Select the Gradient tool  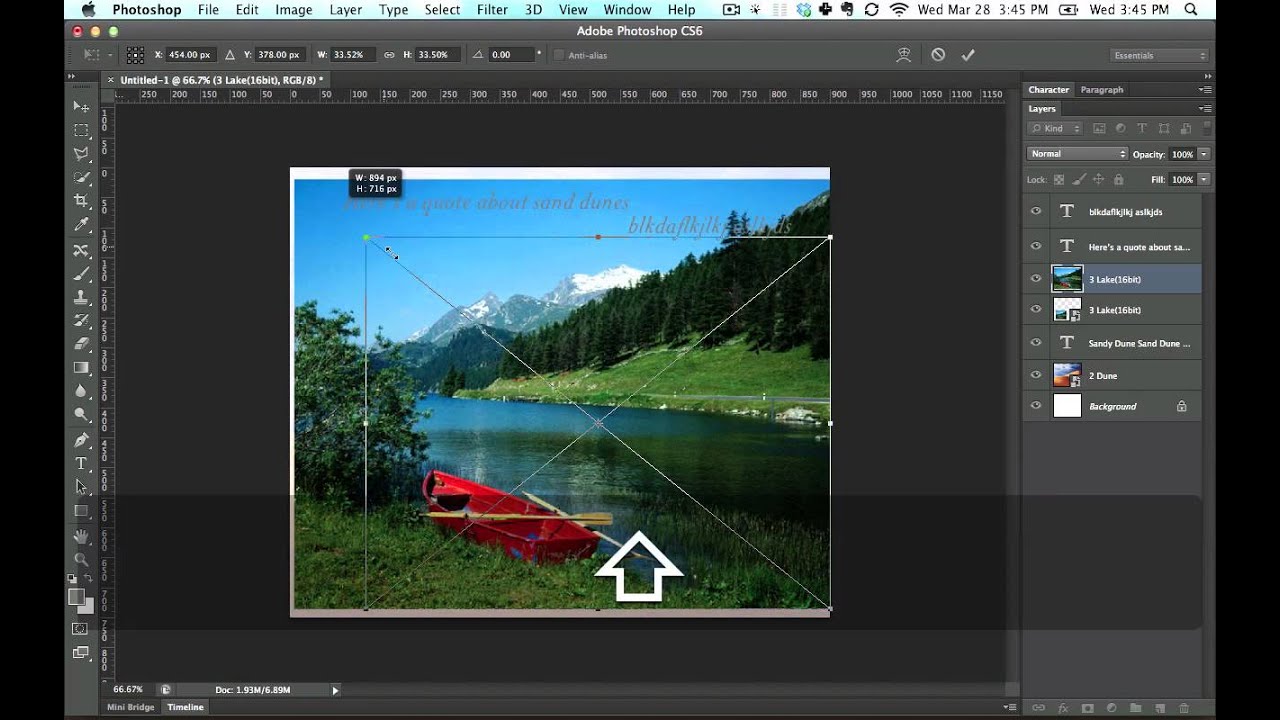click(81, 368)
